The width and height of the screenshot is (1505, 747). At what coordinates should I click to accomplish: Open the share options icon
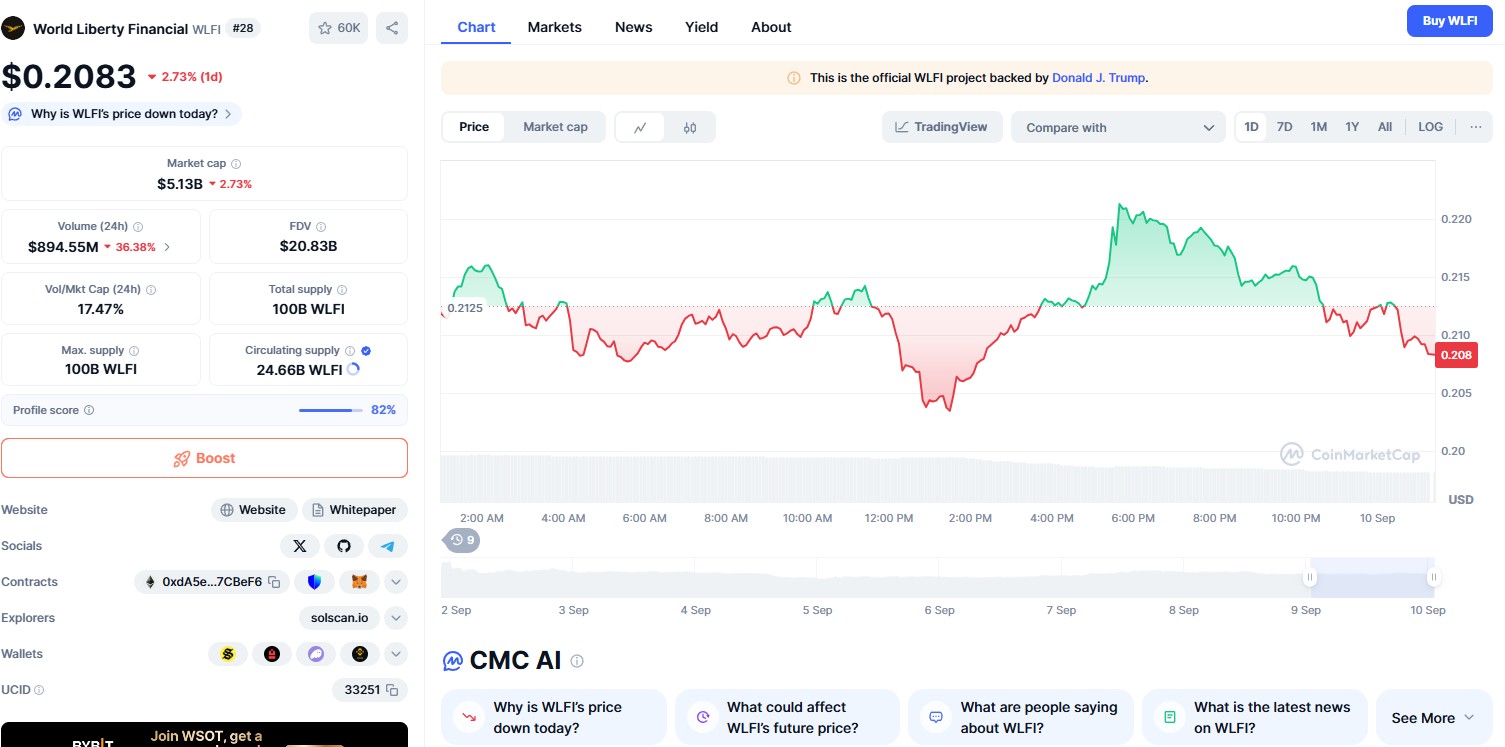pos(392,28)
